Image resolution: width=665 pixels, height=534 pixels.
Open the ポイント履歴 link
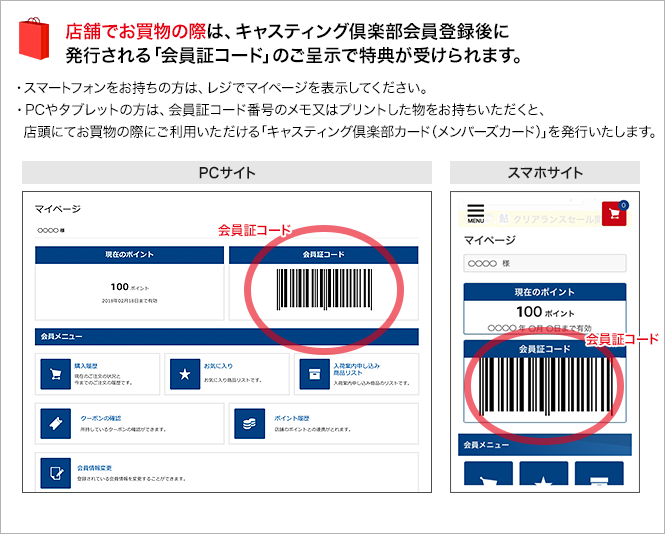(292, 418)
